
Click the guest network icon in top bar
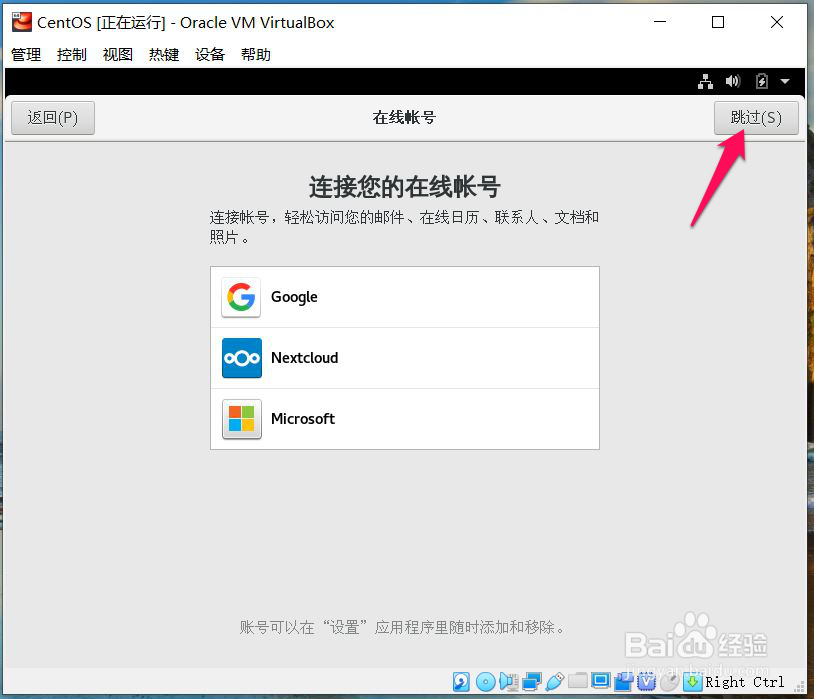click(705, 82)
